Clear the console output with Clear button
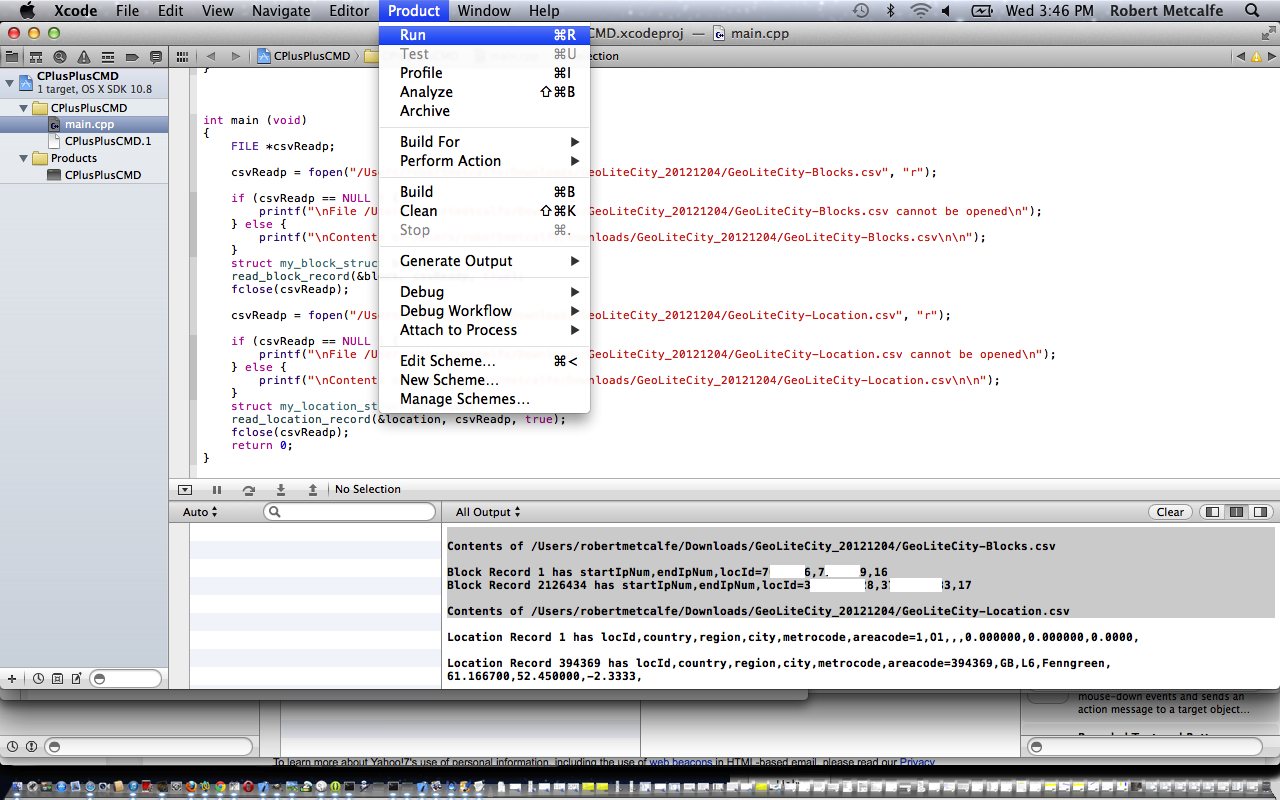Screen dimensions: 1280x800 (x=1170, y=512)
